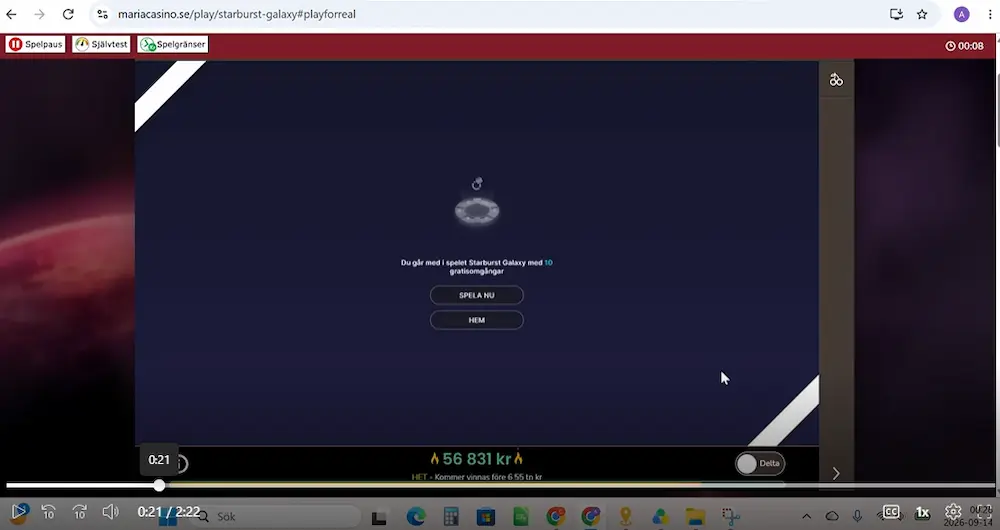Play the video with the play button
Viewport: 1000px width, 530px height.
pos(19,512)
